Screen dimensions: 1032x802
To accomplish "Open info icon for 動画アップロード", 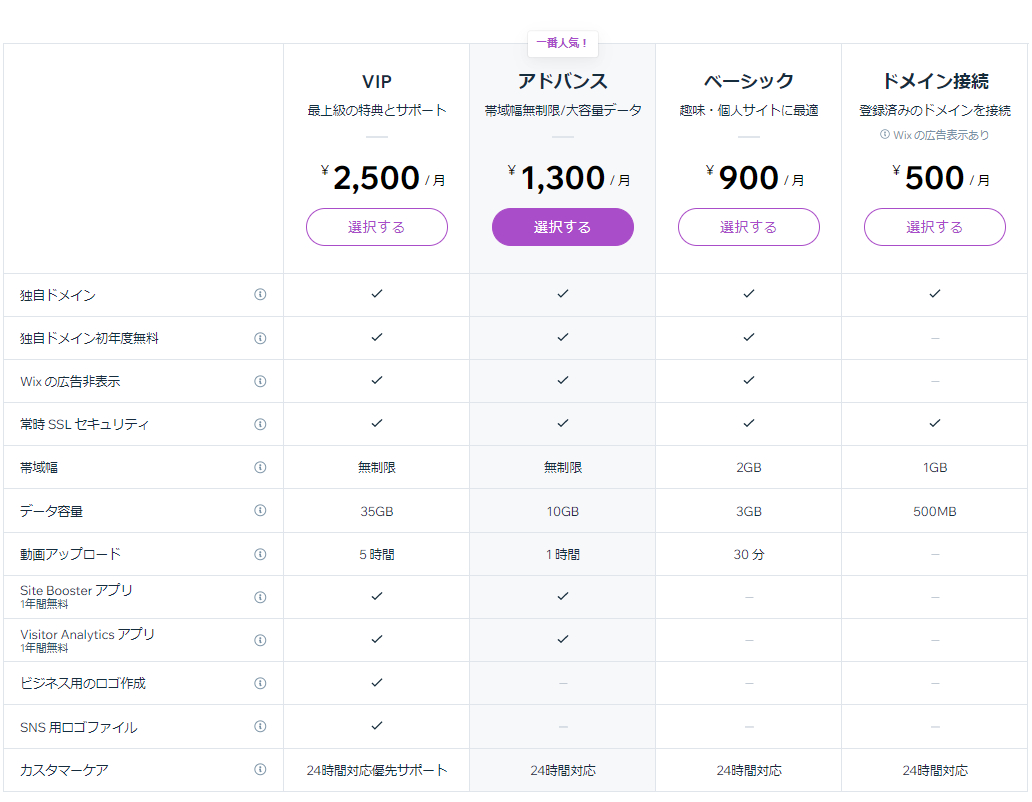I will click(260, 554).
